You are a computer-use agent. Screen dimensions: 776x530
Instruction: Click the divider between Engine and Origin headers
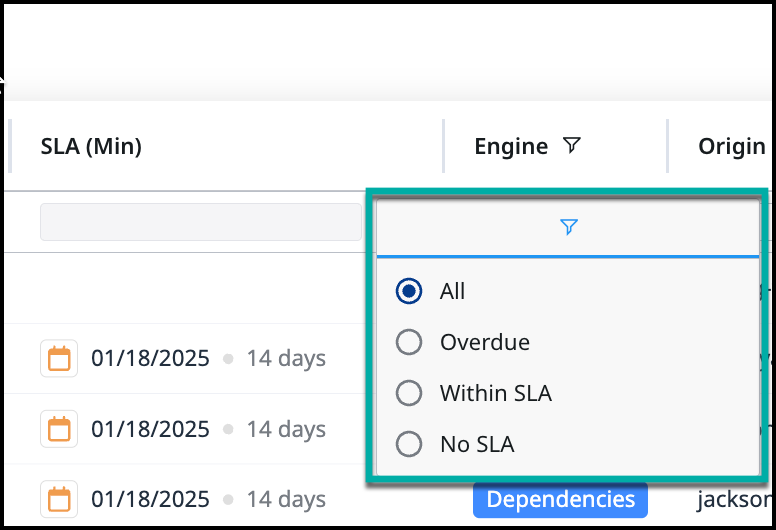coord(667,147)
